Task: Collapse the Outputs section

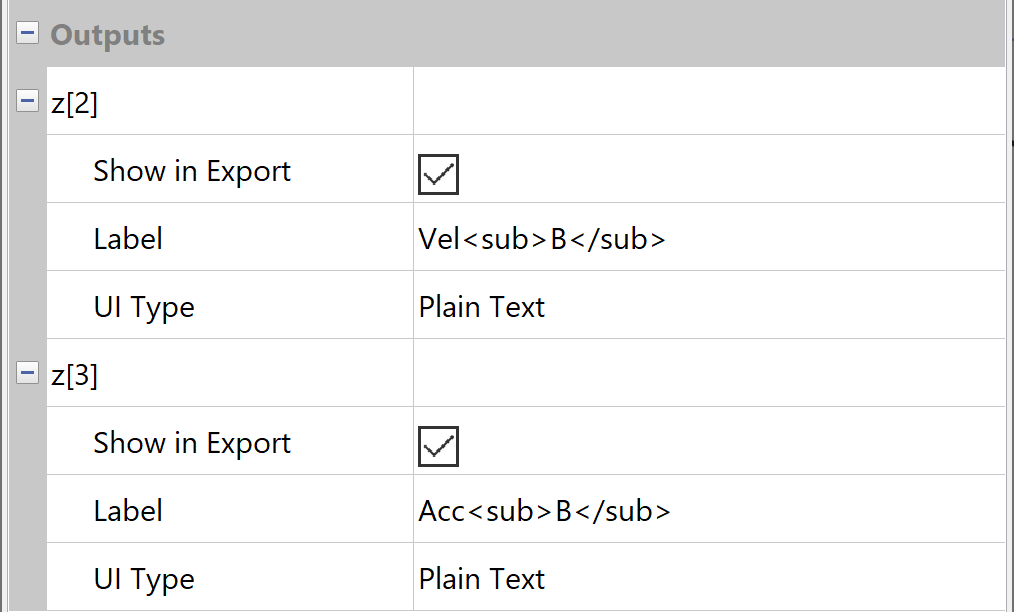Action: [28, 34]
